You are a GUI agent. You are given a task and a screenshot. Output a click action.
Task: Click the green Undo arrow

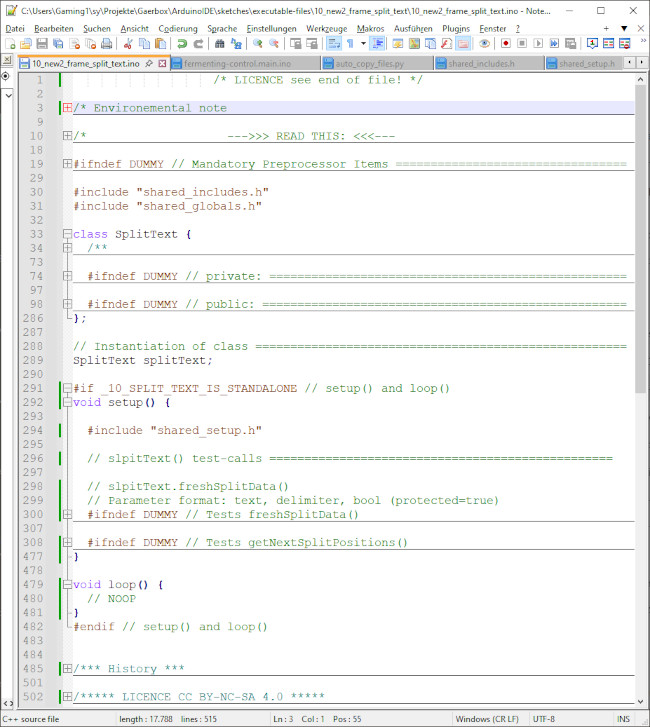point(182,44)
